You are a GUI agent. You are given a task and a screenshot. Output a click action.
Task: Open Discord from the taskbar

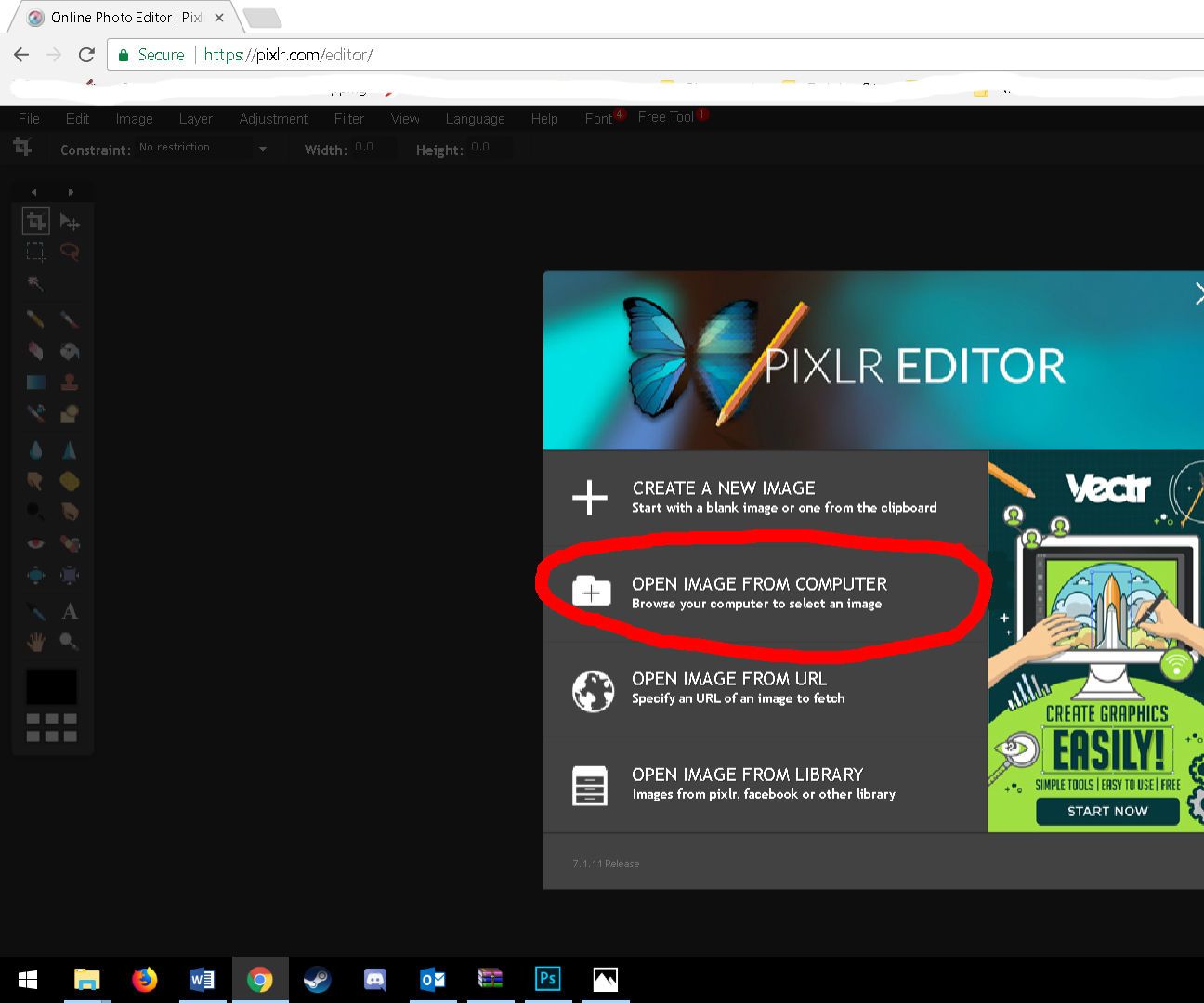tap(374, 980)
